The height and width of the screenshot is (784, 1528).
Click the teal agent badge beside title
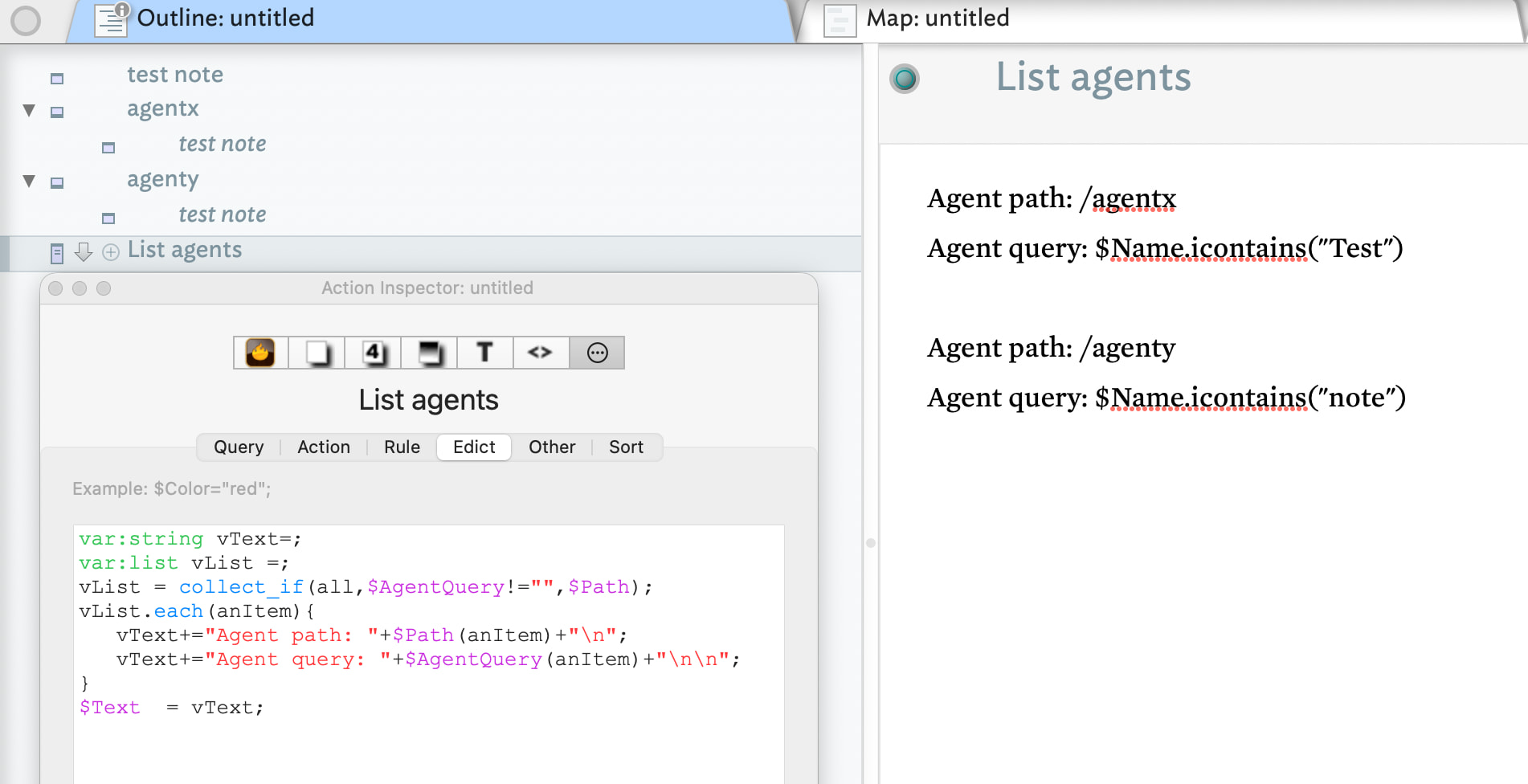click(905, 79)
